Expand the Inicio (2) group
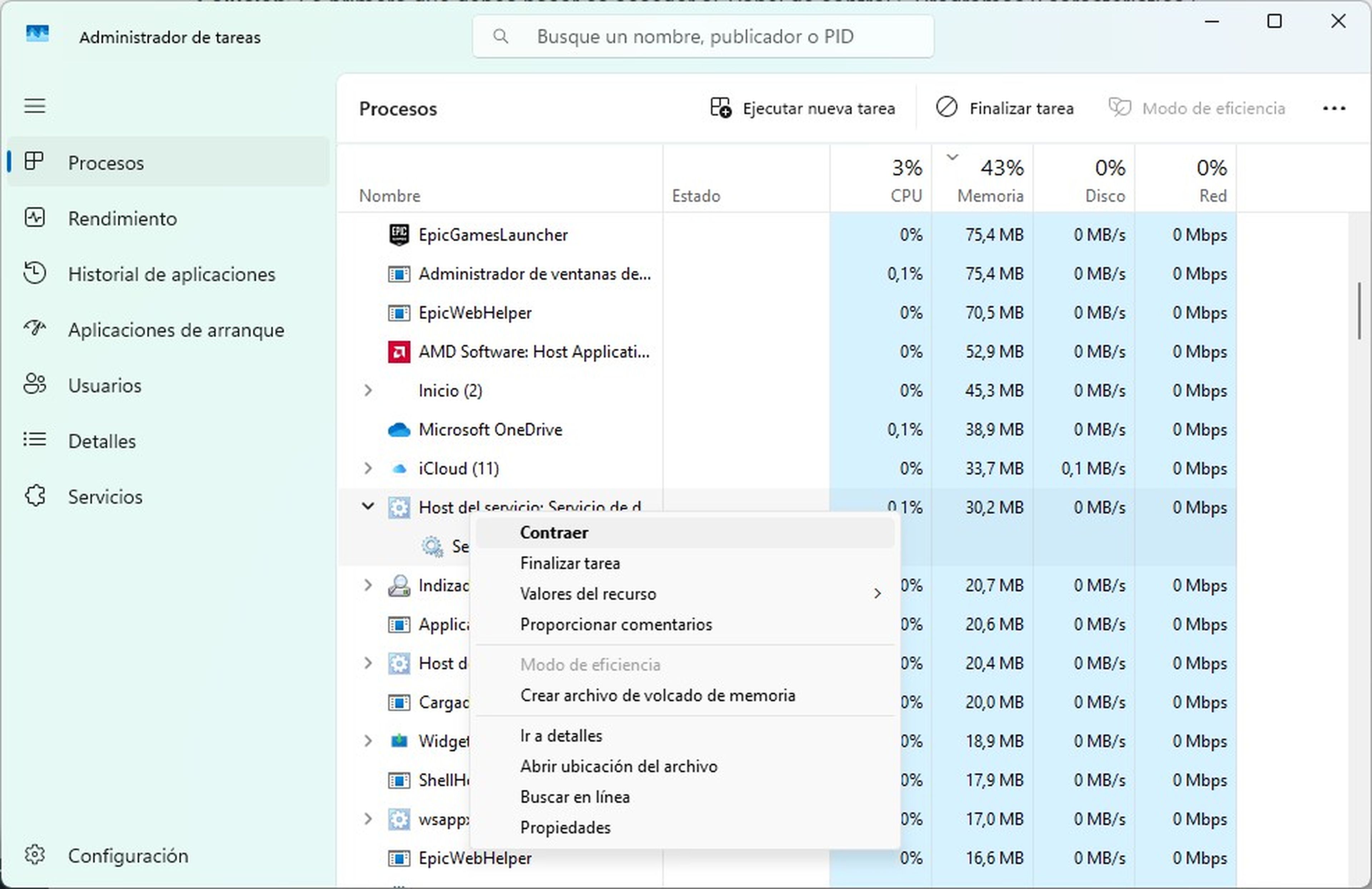This screenshot has width=1372, height=889. pyautogui.click(x=368, y=391)
